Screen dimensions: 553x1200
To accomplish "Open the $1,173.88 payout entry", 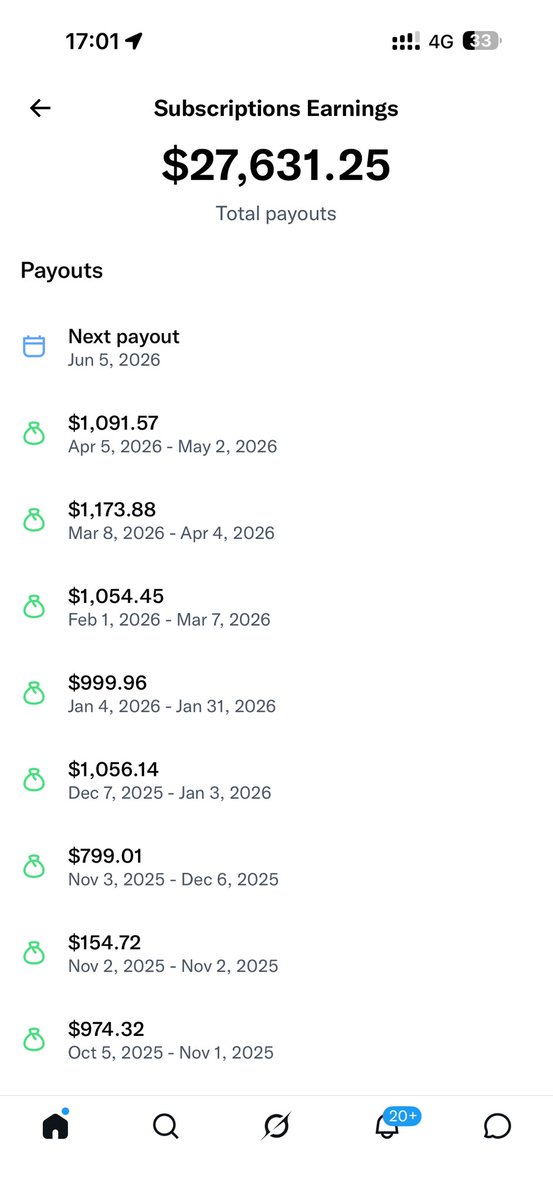I will (276, 520).
